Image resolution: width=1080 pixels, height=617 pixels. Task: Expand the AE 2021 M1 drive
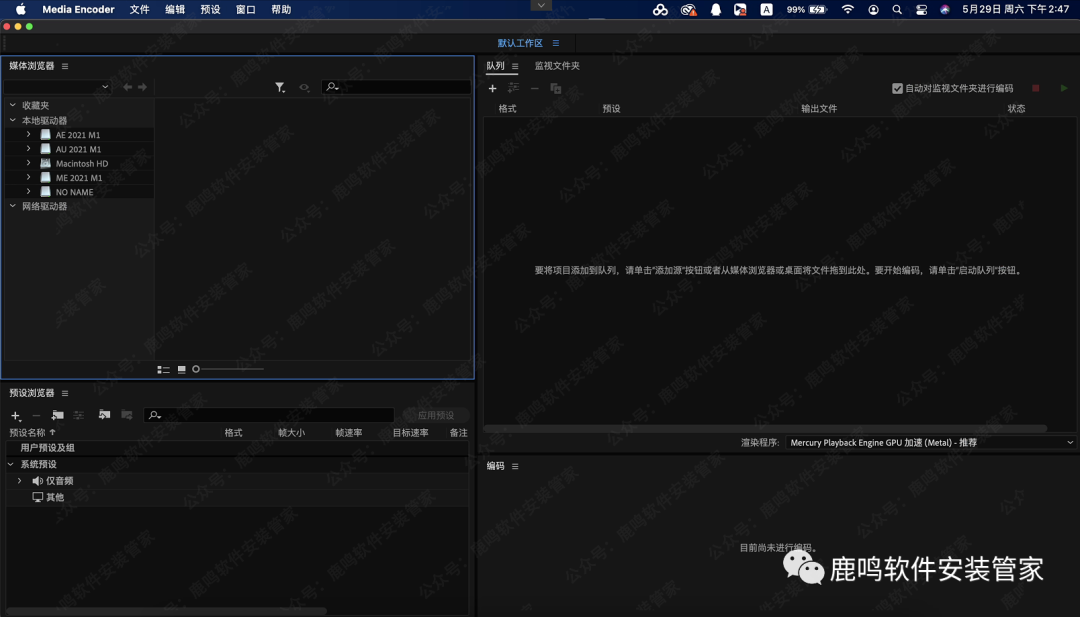(x=29, y=134)
